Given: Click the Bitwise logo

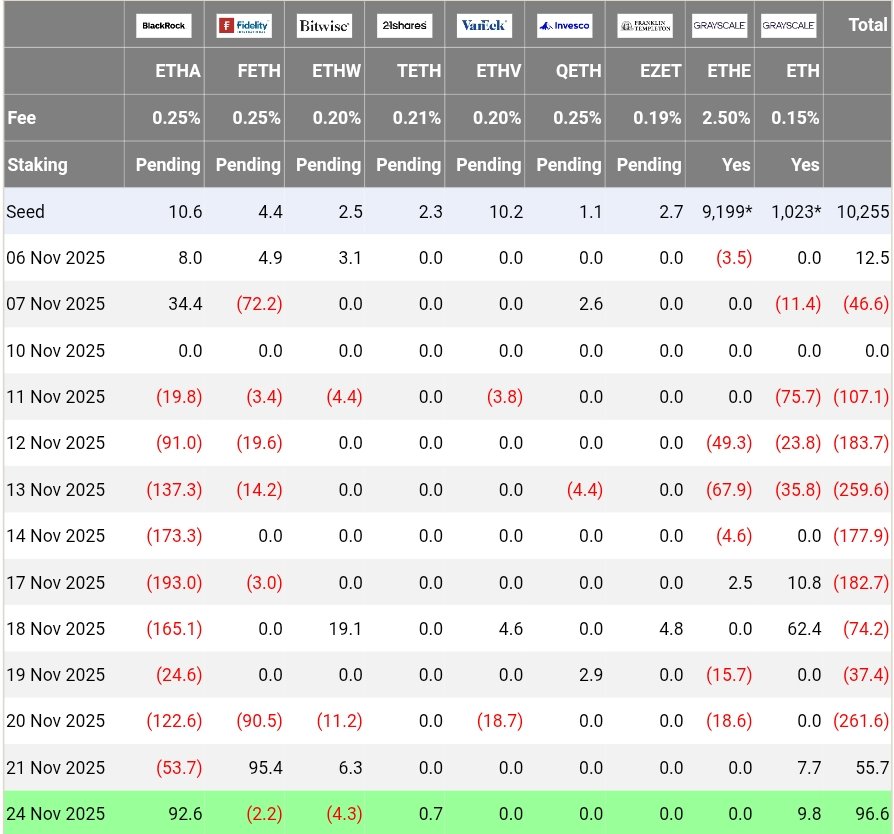Looking at the screenshot, I should click(x=324, y=26).
